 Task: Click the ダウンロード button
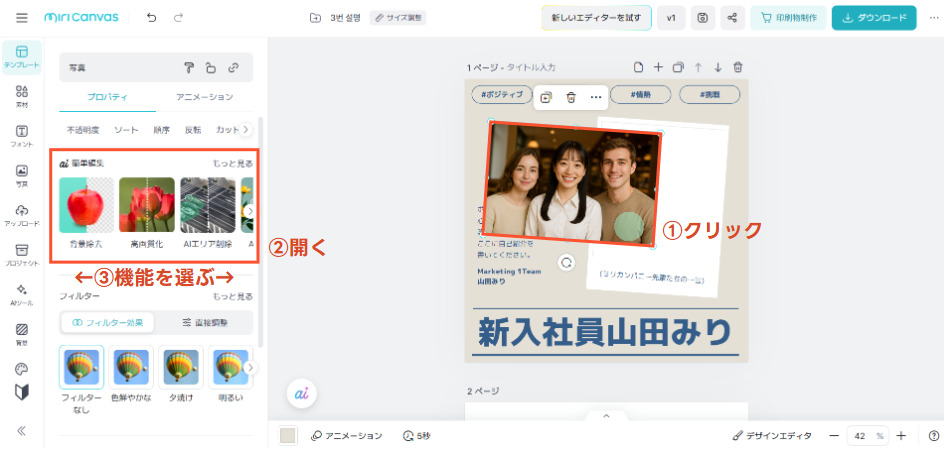point(874,18)
